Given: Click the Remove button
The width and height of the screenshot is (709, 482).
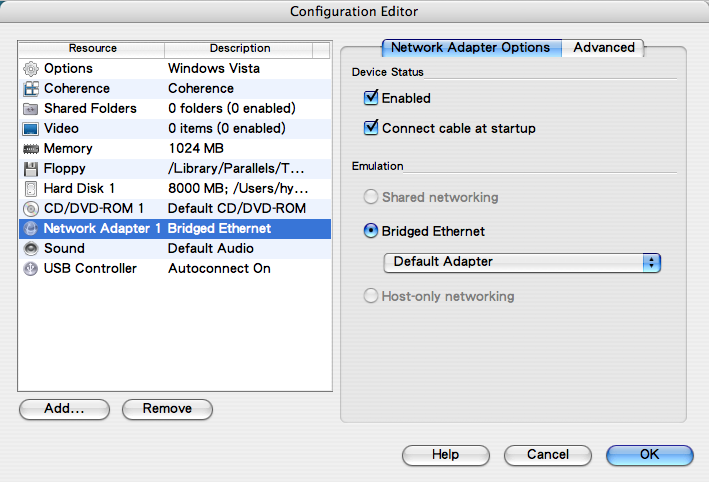Looking at the screenshot, I should pyautogui.click(x=167, y=409).
